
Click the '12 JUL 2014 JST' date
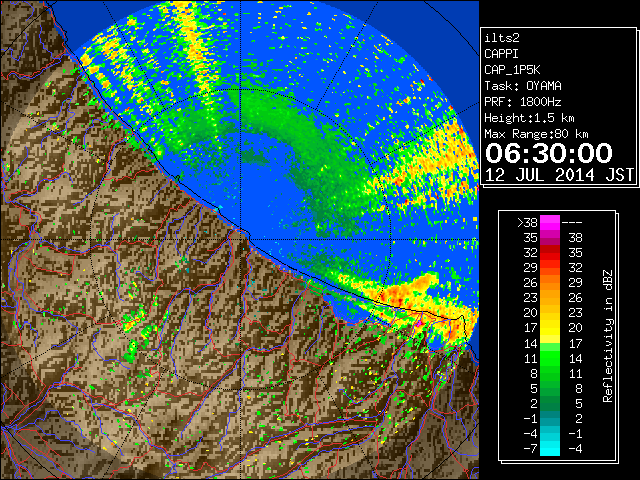click(x=559, y=175)
